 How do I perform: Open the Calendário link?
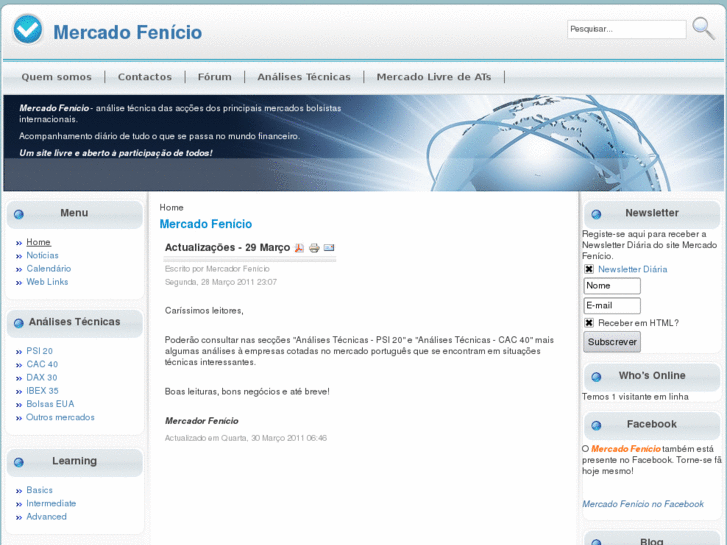tap(49, 269)
